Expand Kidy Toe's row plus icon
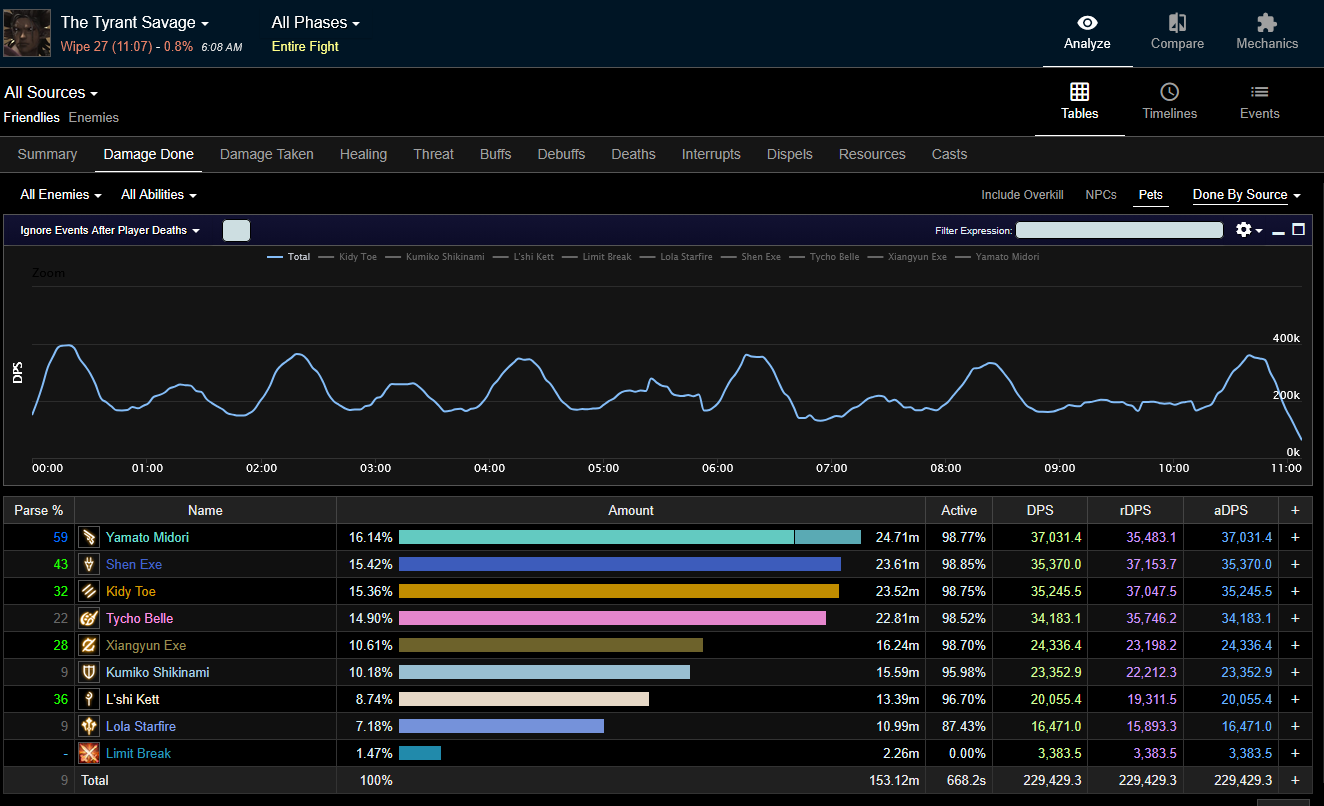1324x806 pixels. click(x=1295, y=591)
